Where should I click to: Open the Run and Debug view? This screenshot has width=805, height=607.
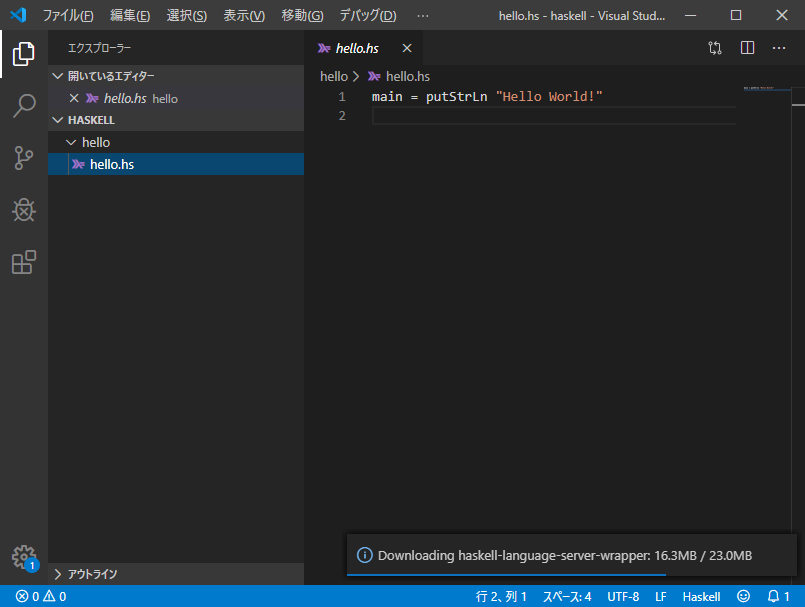click(x=23, y=210)
